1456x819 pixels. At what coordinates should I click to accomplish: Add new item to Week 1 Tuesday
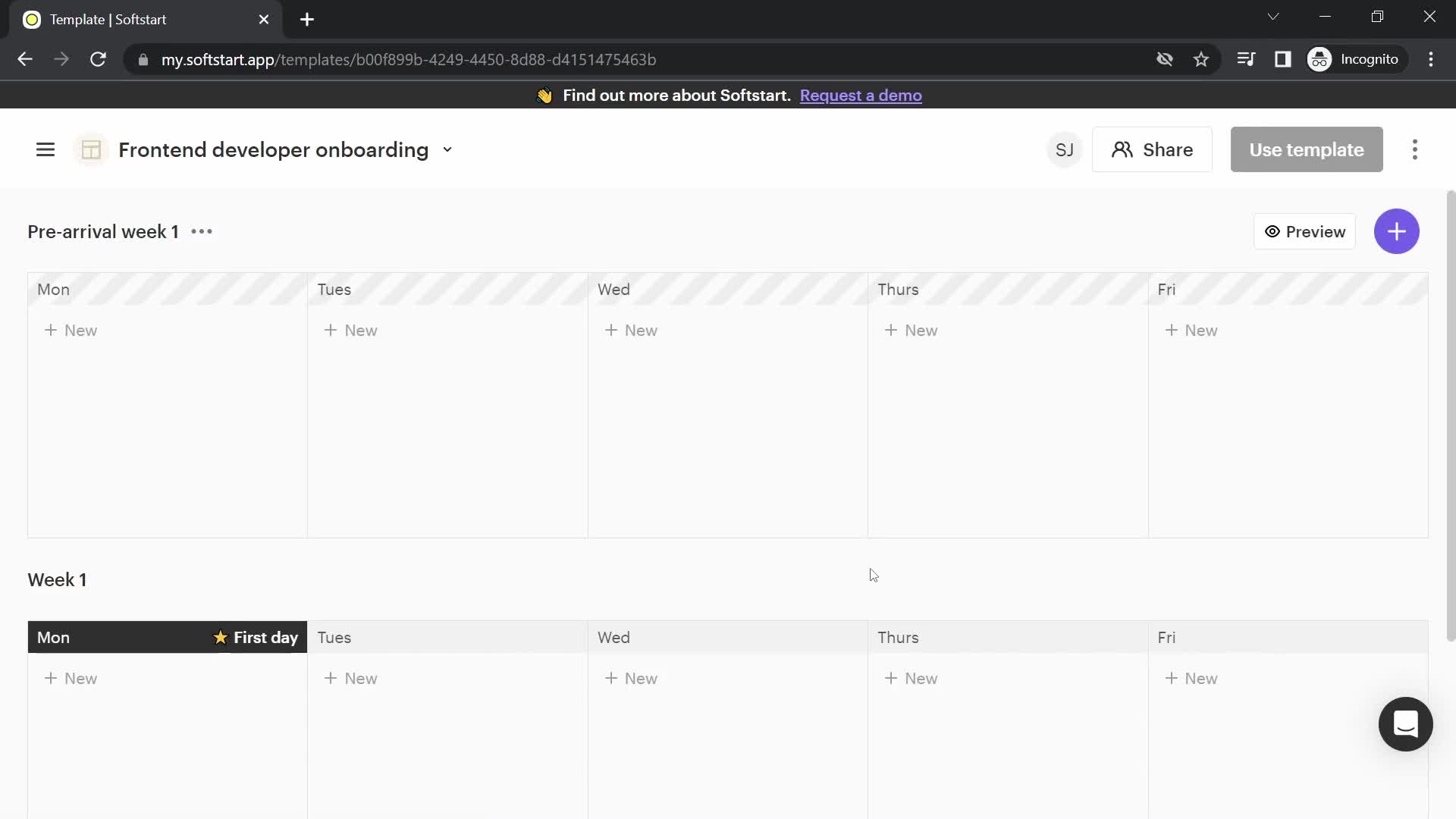click(x=350, y=678)
